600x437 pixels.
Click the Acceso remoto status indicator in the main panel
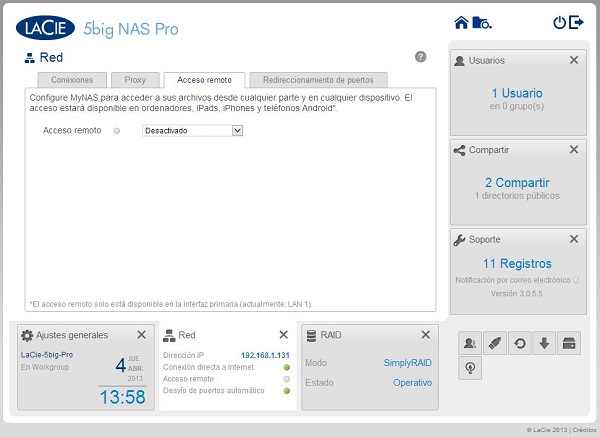pos(117,131)
